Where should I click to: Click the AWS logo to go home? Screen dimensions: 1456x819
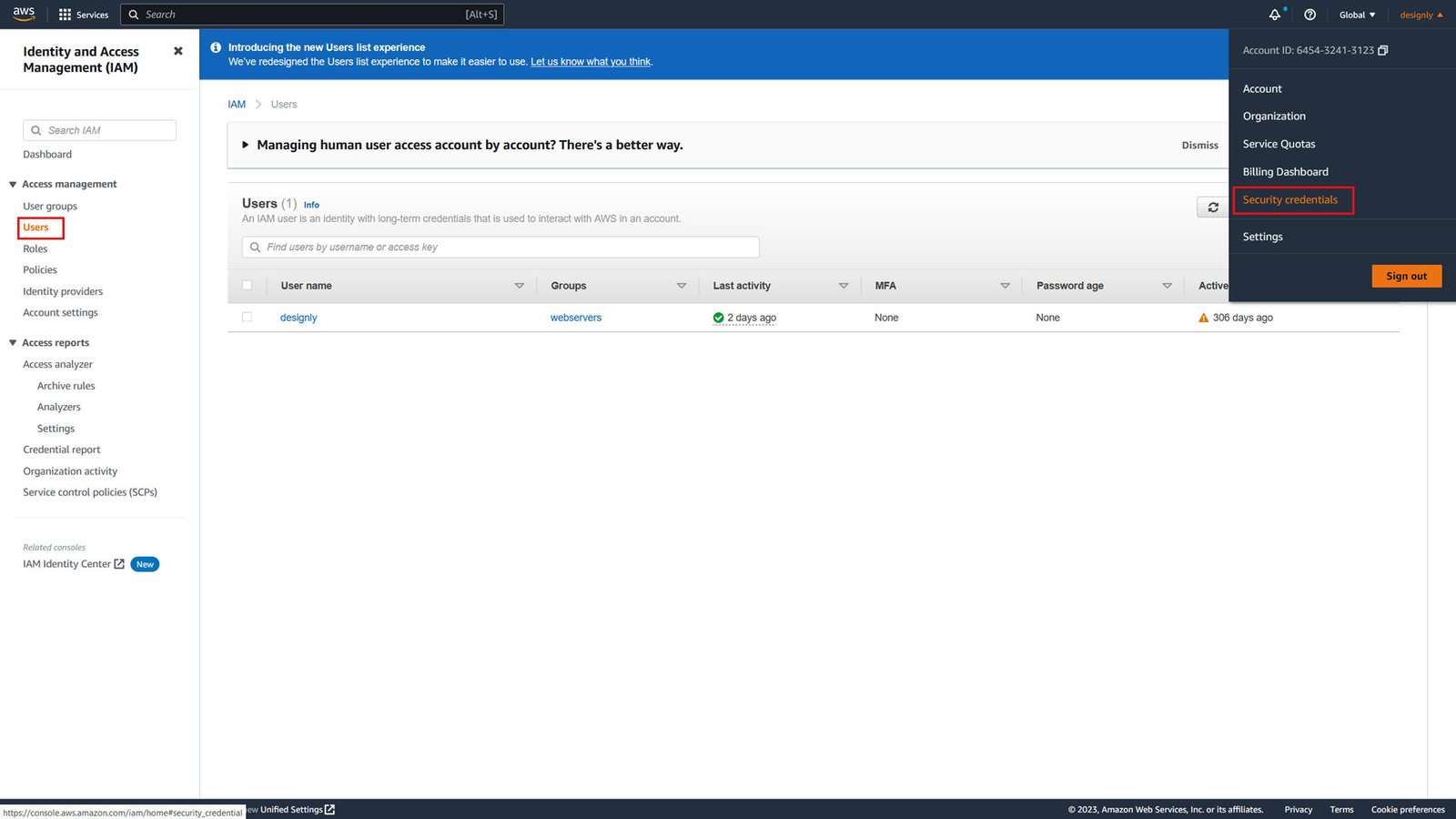point(23,14)
